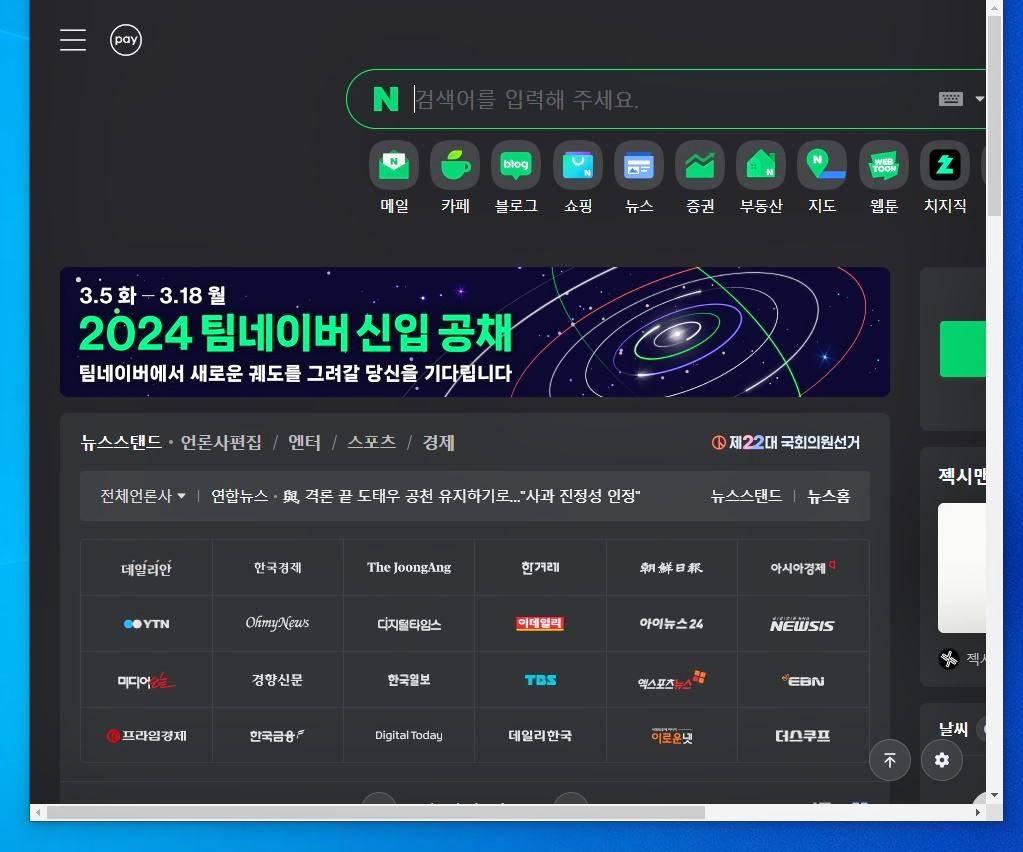Click the horizontal scrollbar right arrow
1023x852 pixels.
977,812
